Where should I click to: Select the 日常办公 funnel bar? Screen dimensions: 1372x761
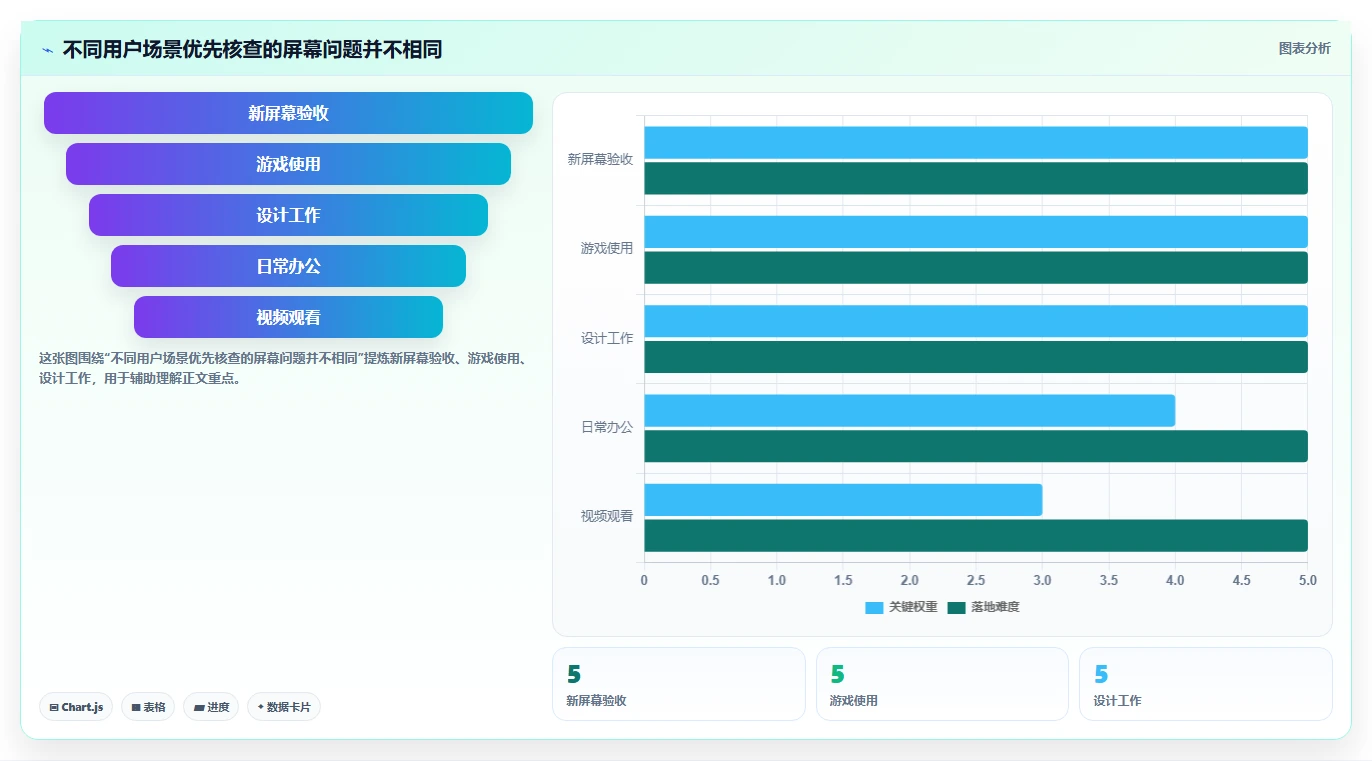pos(288,266)
